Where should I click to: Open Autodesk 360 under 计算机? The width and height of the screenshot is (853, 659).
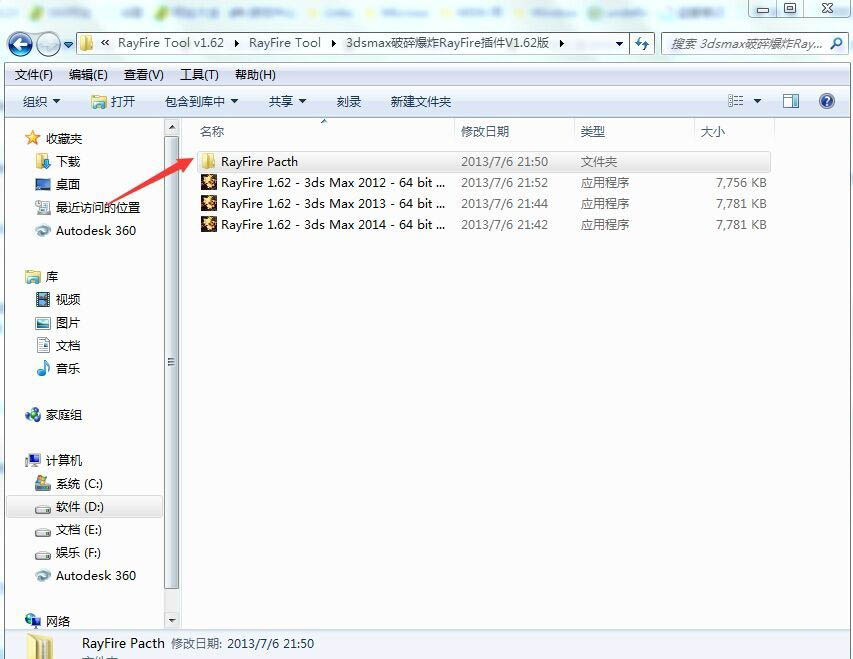(x=96, y=575)
